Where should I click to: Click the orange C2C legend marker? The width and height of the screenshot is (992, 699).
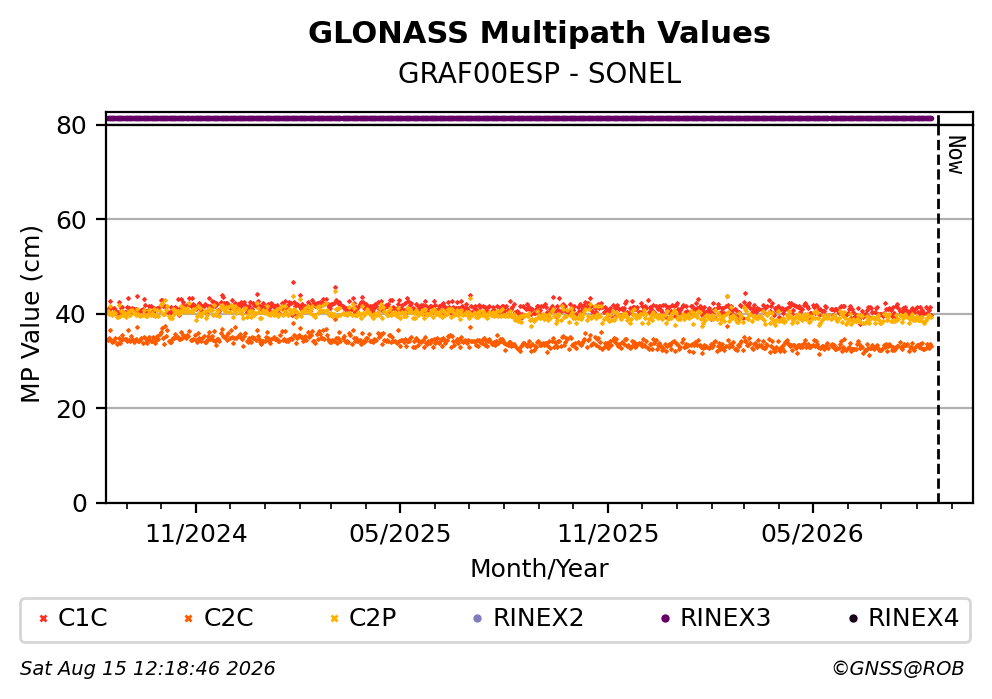pos(188,619)
